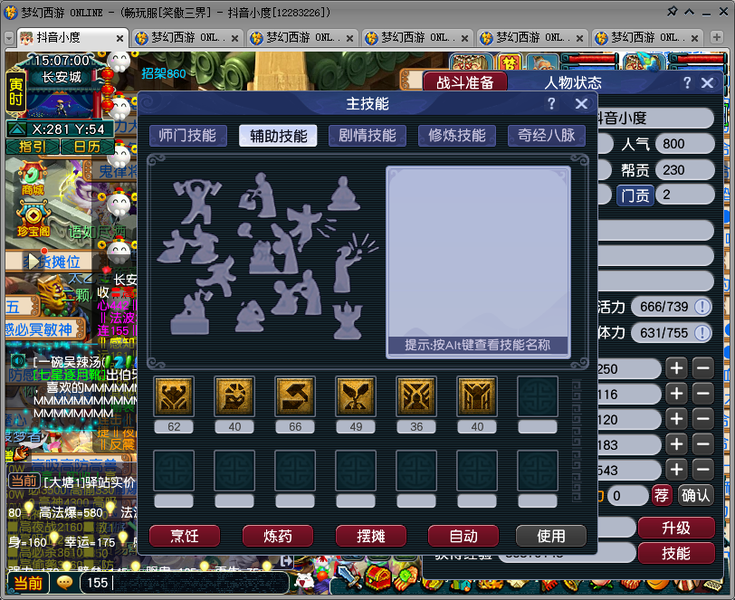Screen dimensions: 735x600
Task: Switch to the 修炼技能 tab
Action: click(457, 135)
